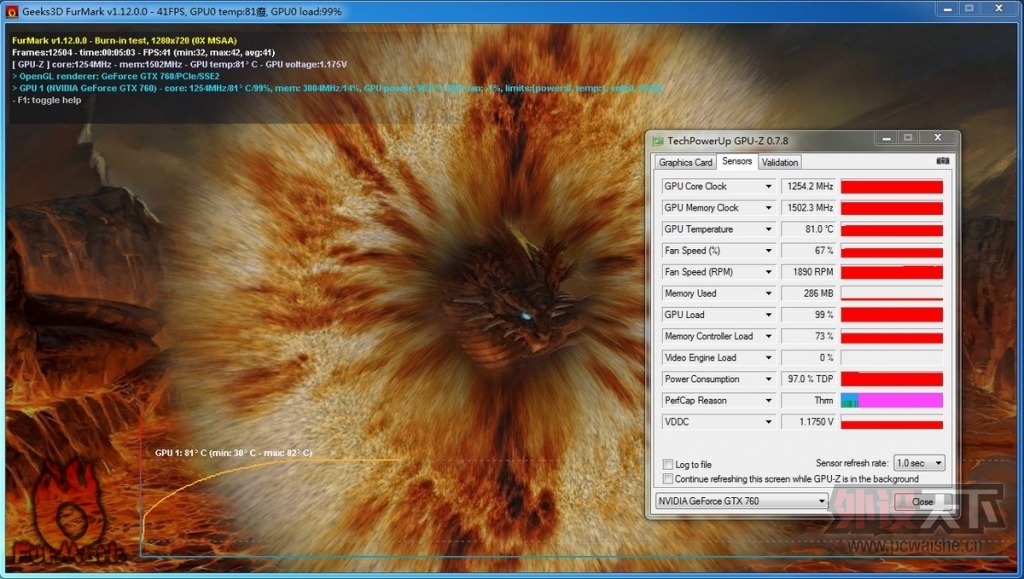Viewport: 1024px width, 579px height.
Task: Open the Sensor refresh rate dropdown
Action: (919, 463)
